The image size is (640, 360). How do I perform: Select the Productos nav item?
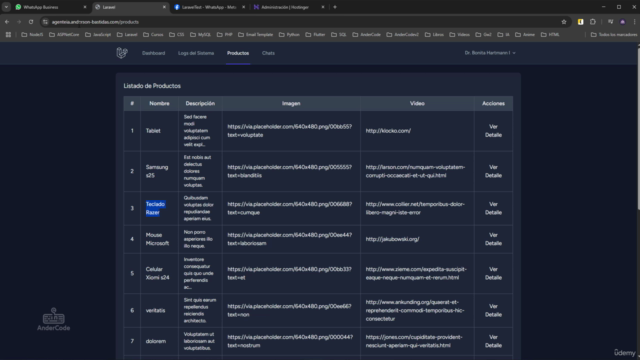(238, 53)
